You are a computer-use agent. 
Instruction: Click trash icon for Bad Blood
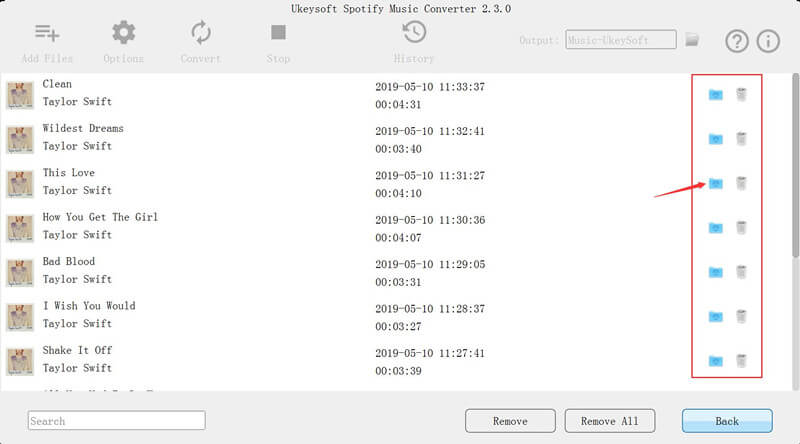point(741,272)
